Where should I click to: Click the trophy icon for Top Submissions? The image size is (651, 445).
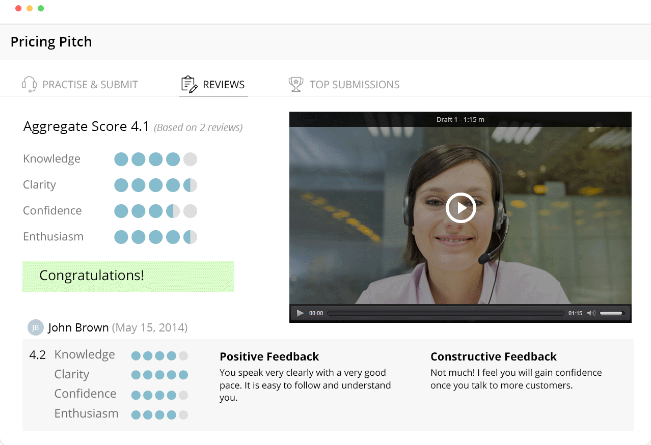[296, 84]
